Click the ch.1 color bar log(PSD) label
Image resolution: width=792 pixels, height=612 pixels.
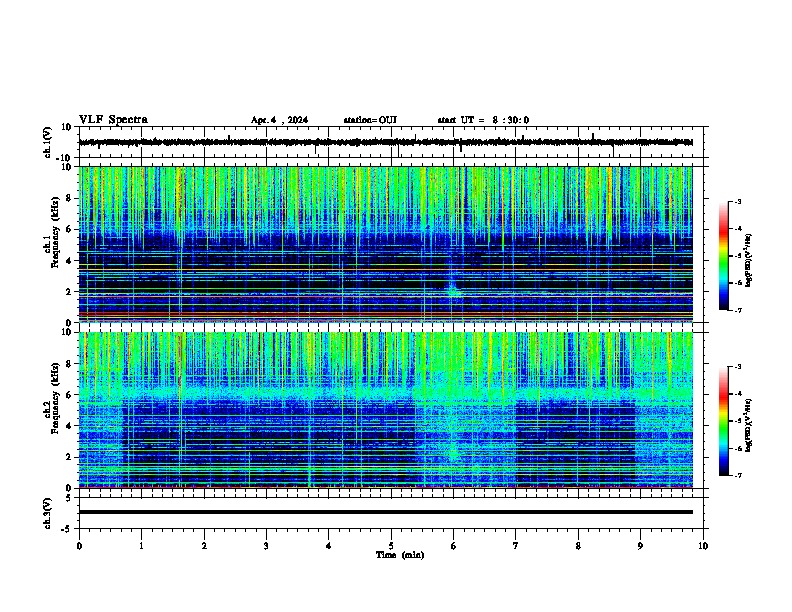click(x=748, y=261)
